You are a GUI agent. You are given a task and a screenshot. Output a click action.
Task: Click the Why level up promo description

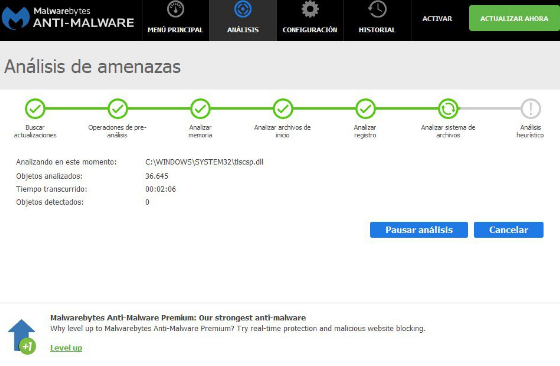pyautogui.click(x=238, y=329)
